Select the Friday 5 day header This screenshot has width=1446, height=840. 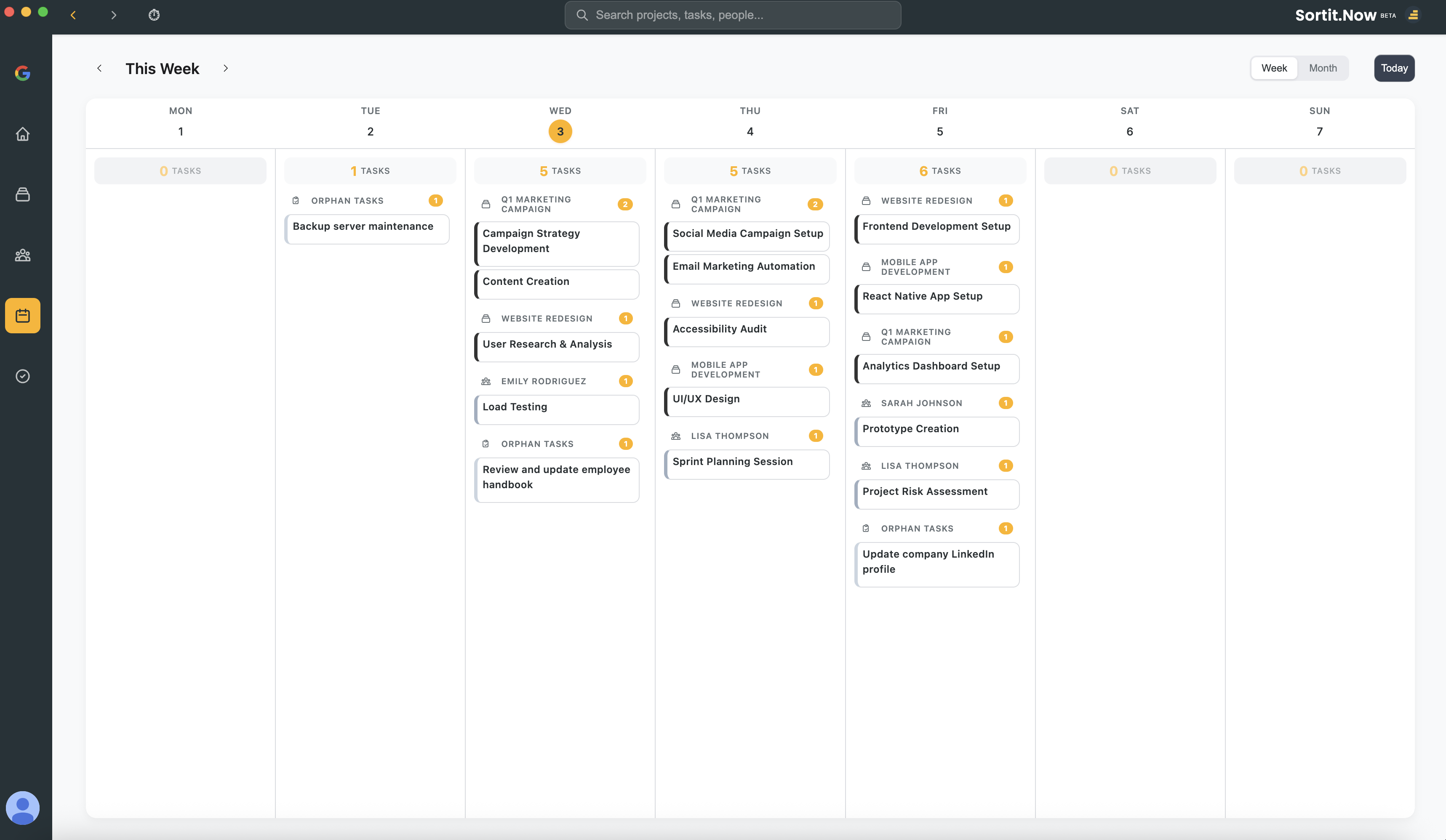tap(939, 131)
